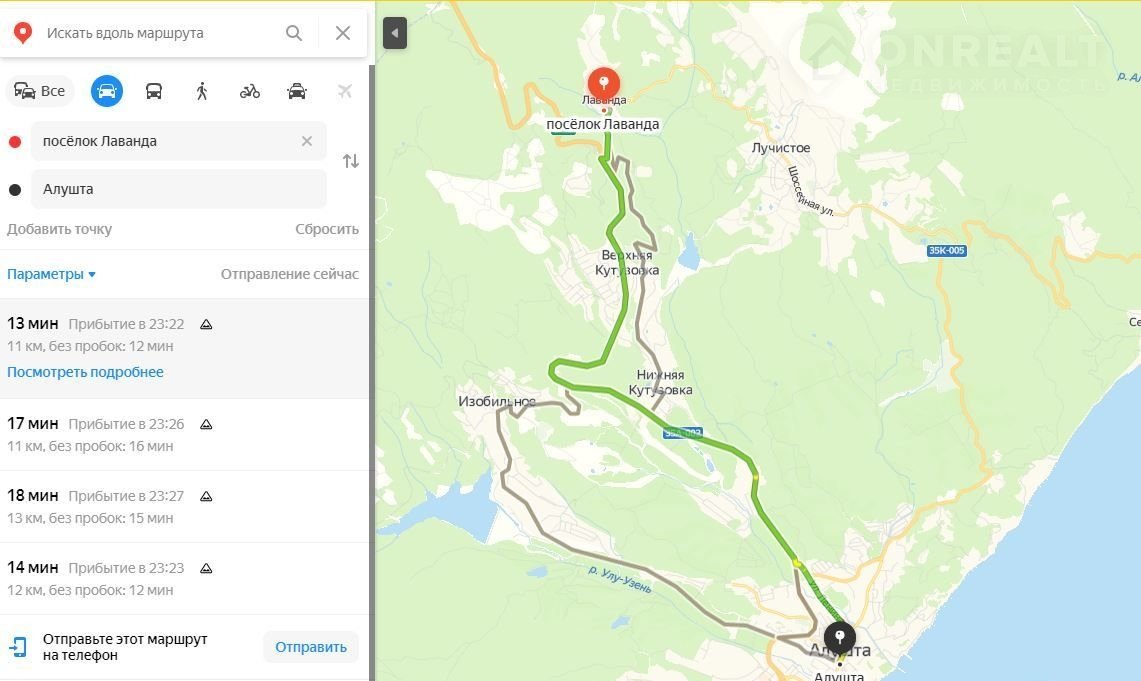This screenshot has height=681, width=1141.
Task: Click 'Отправить' to send route to phone
Action: [x=311, y=647]
